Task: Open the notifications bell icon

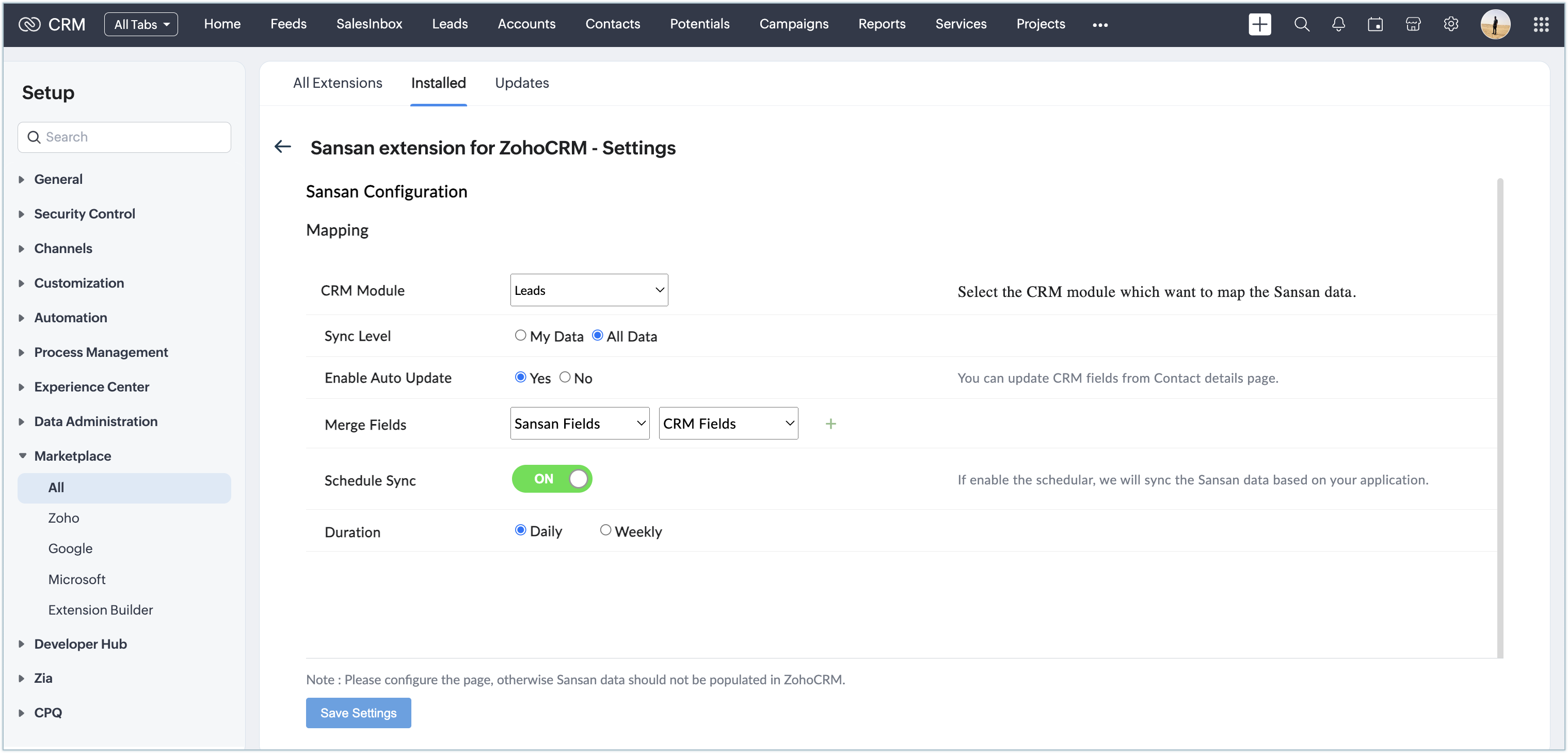Action: coord(1338,24)
